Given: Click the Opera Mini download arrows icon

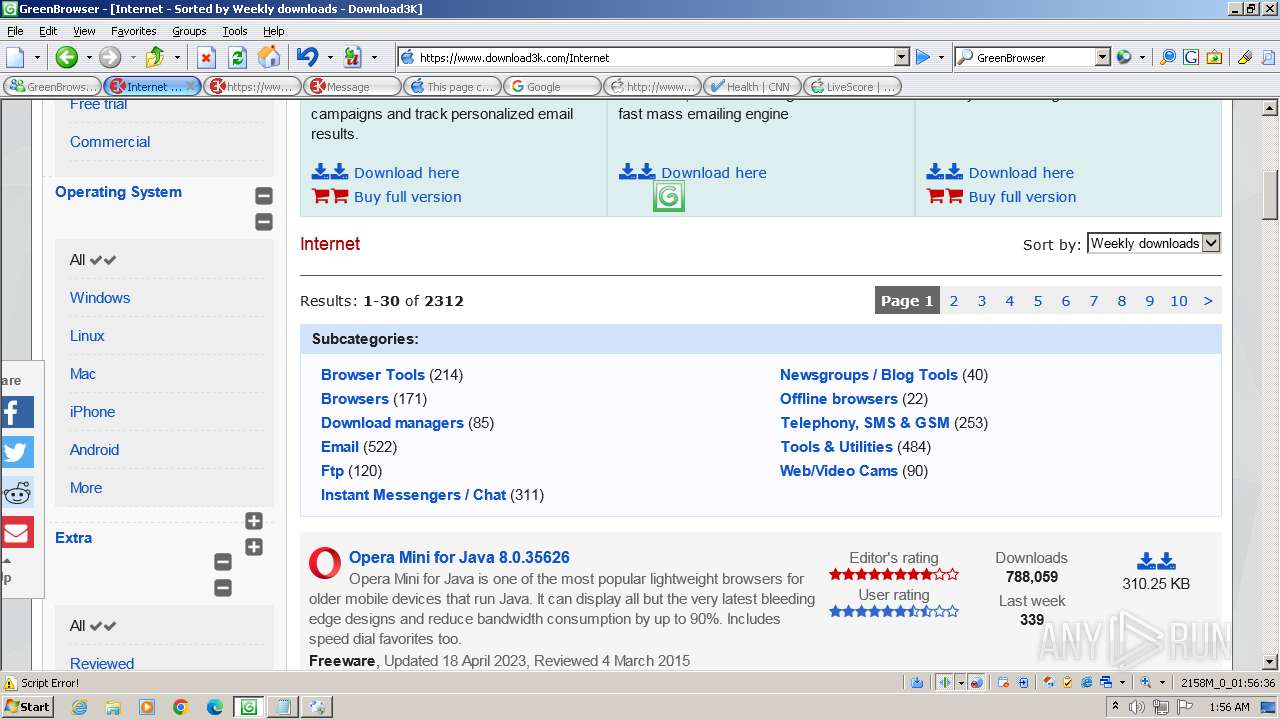Looking at the screenshot, I should 1156,561.
